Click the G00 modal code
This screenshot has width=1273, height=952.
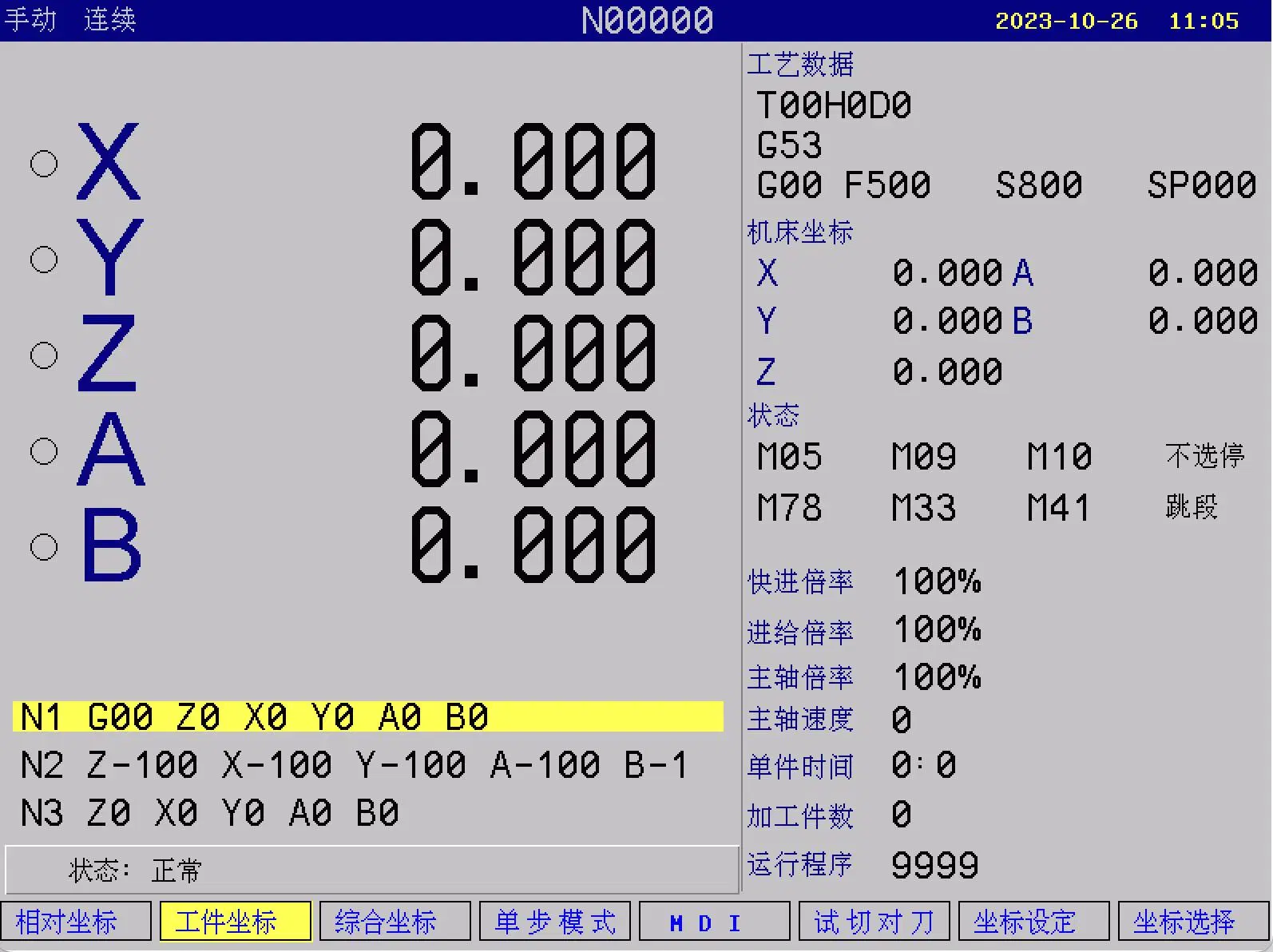point(789,185)
